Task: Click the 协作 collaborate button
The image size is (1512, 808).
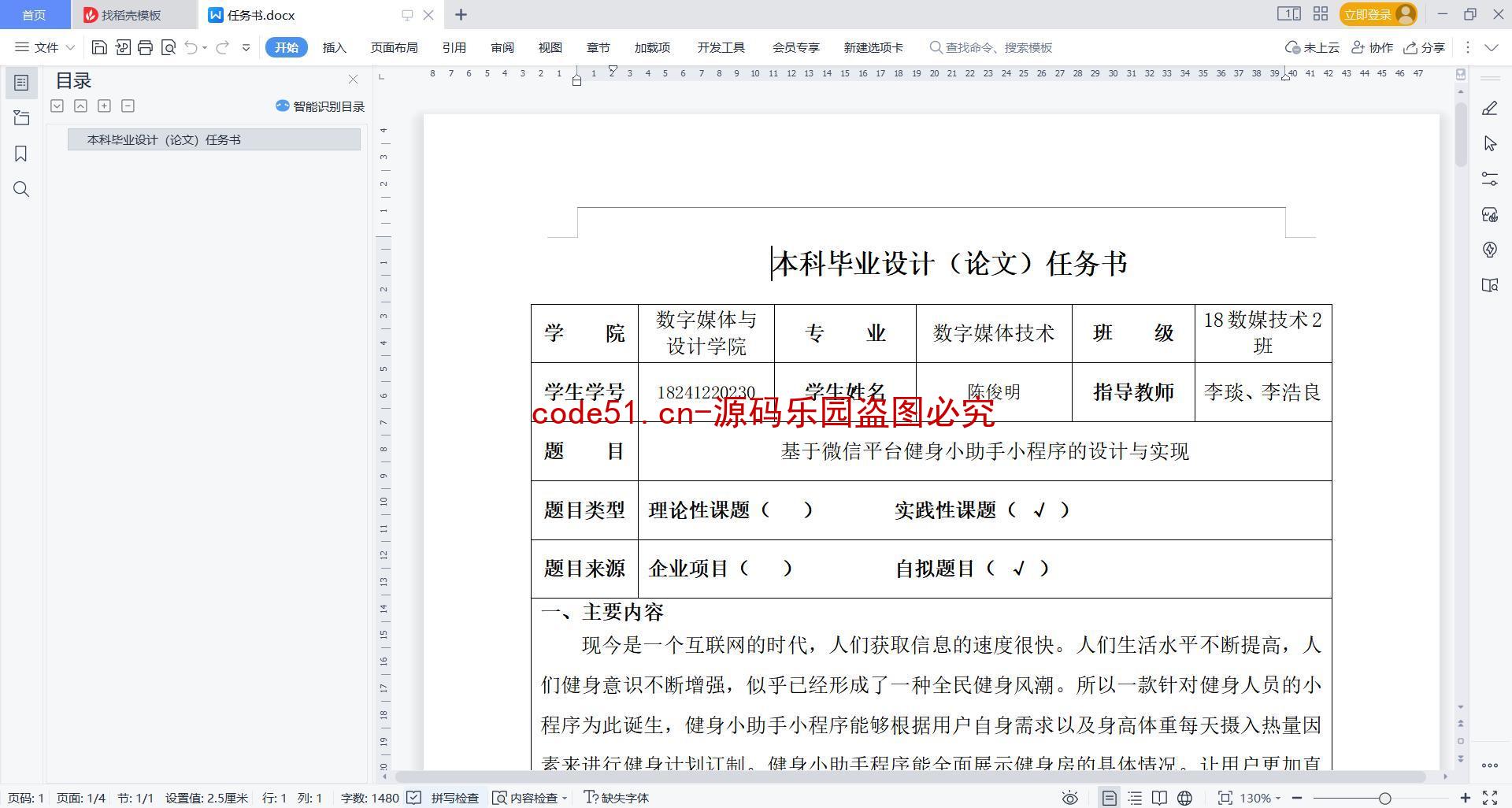Action: point(1372,47)
